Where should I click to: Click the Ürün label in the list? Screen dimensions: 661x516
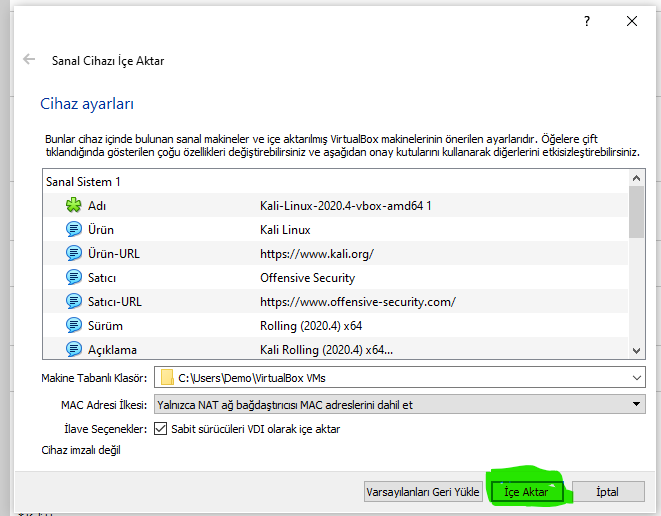click(x=101, y=230)
